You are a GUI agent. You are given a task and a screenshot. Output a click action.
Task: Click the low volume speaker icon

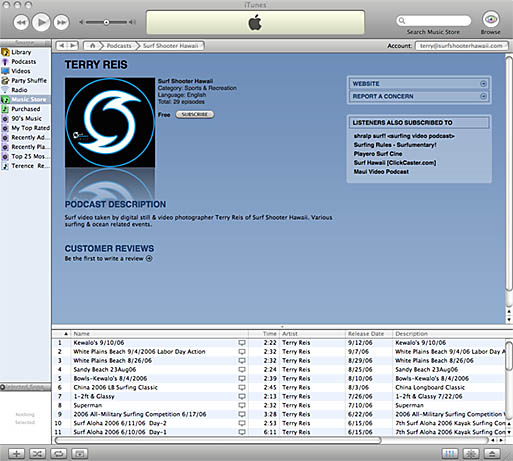click(x=81, y=22)
